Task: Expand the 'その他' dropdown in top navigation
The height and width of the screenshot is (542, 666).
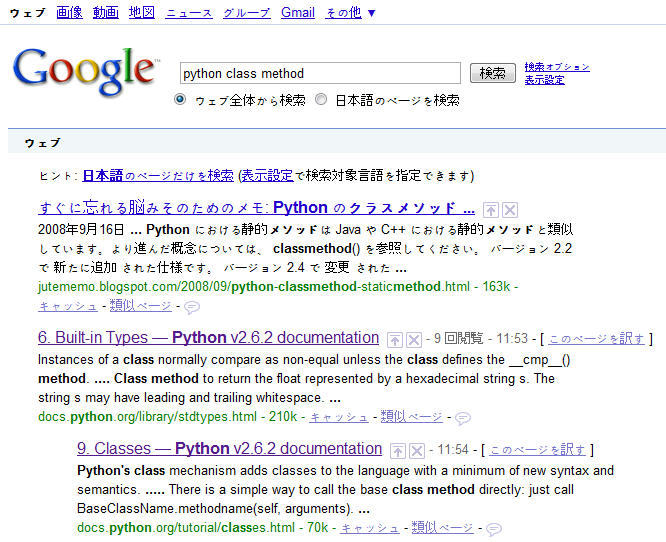Action: click(x=350, y=13)
